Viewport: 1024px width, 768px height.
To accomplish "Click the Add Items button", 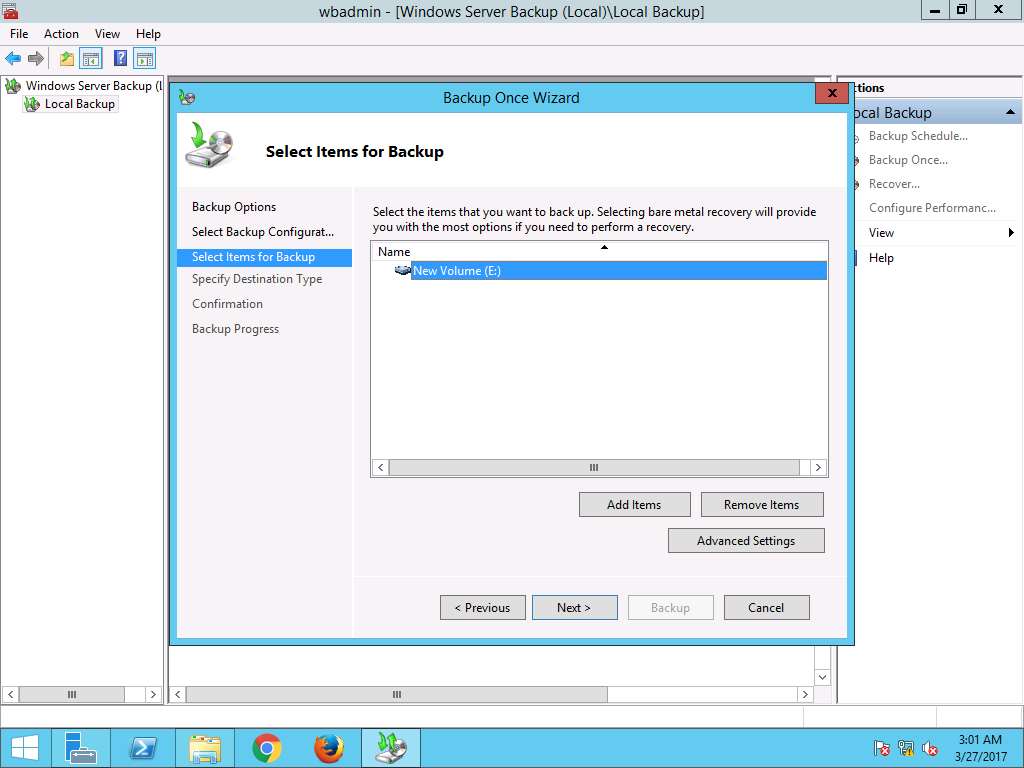I will click(x=634, y=504).
